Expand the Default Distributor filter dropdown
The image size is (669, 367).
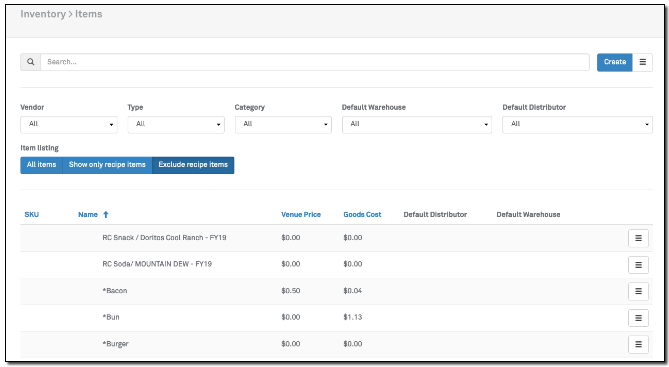(x=577, y=125)
